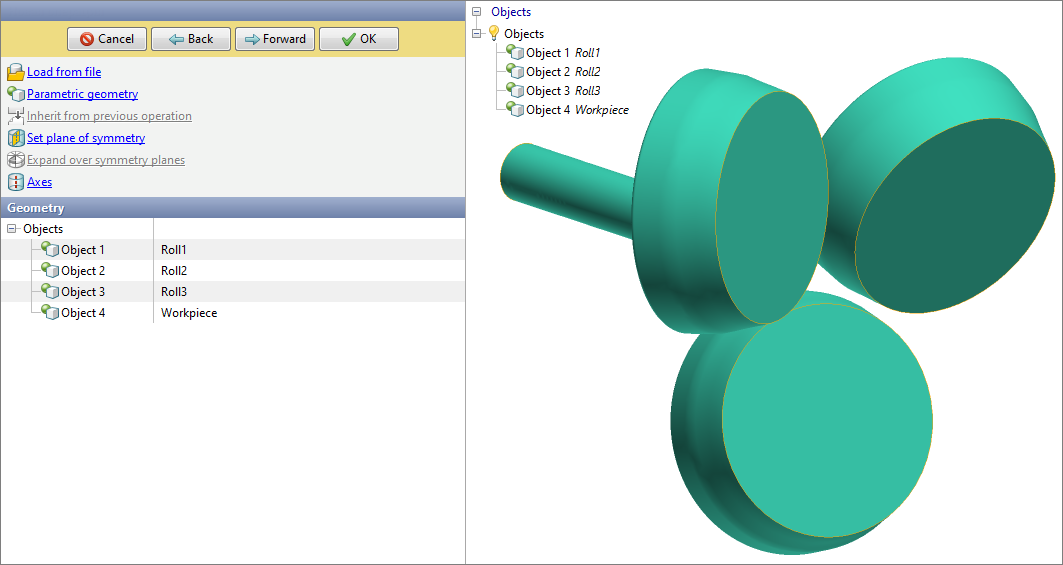1063x565 pixels.
Task: Collapse the top Objects node in viewport tree
Action: point(476,12)
